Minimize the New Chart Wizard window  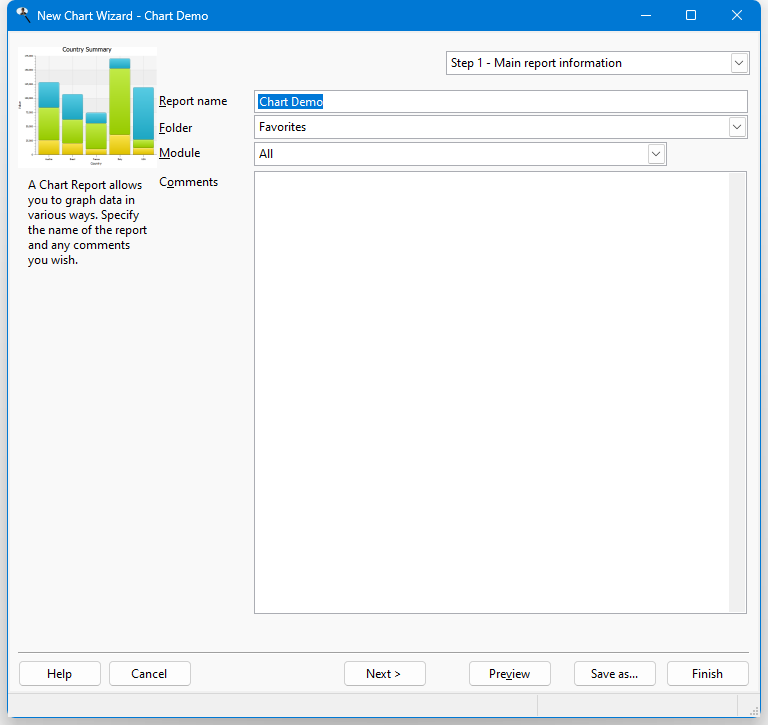tap(646, 16)
